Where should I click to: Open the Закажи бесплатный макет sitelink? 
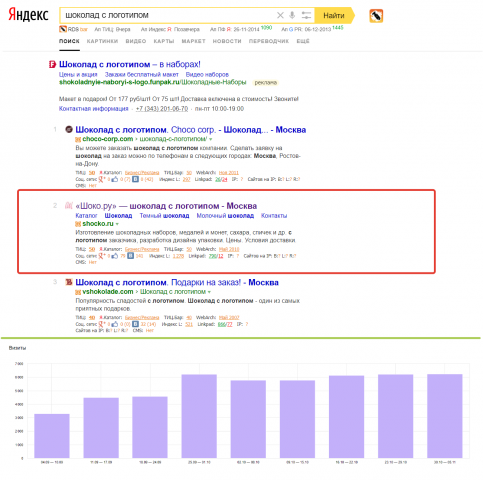tap(142, 74)
